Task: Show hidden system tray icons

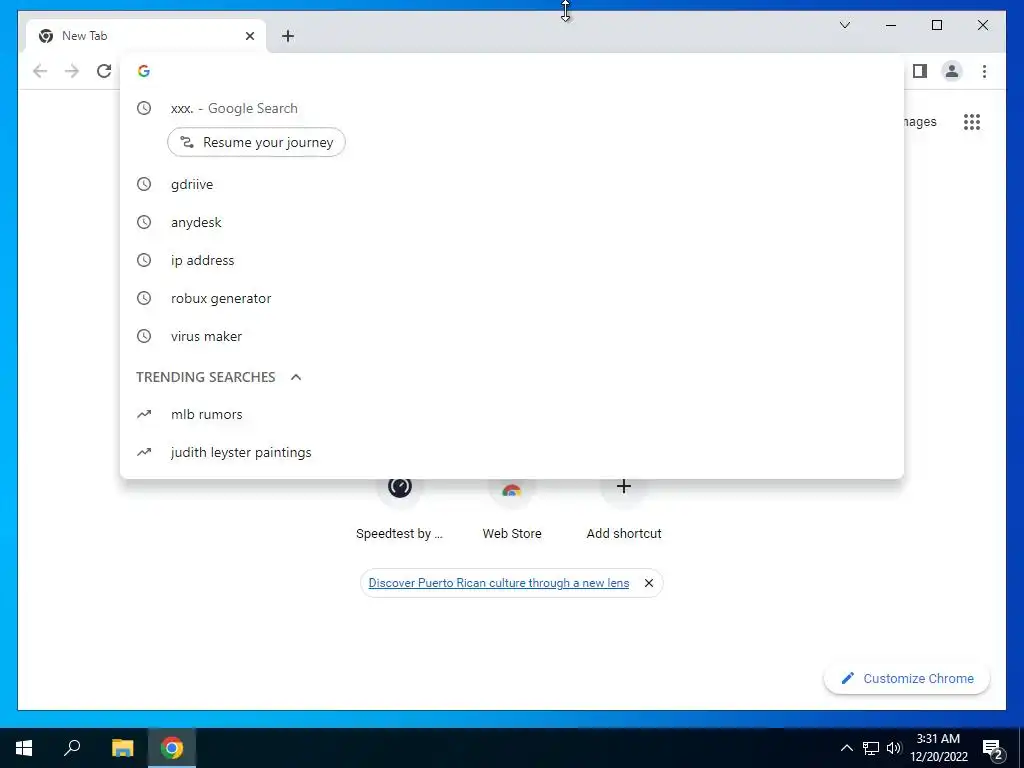Action: pos(846,748)
